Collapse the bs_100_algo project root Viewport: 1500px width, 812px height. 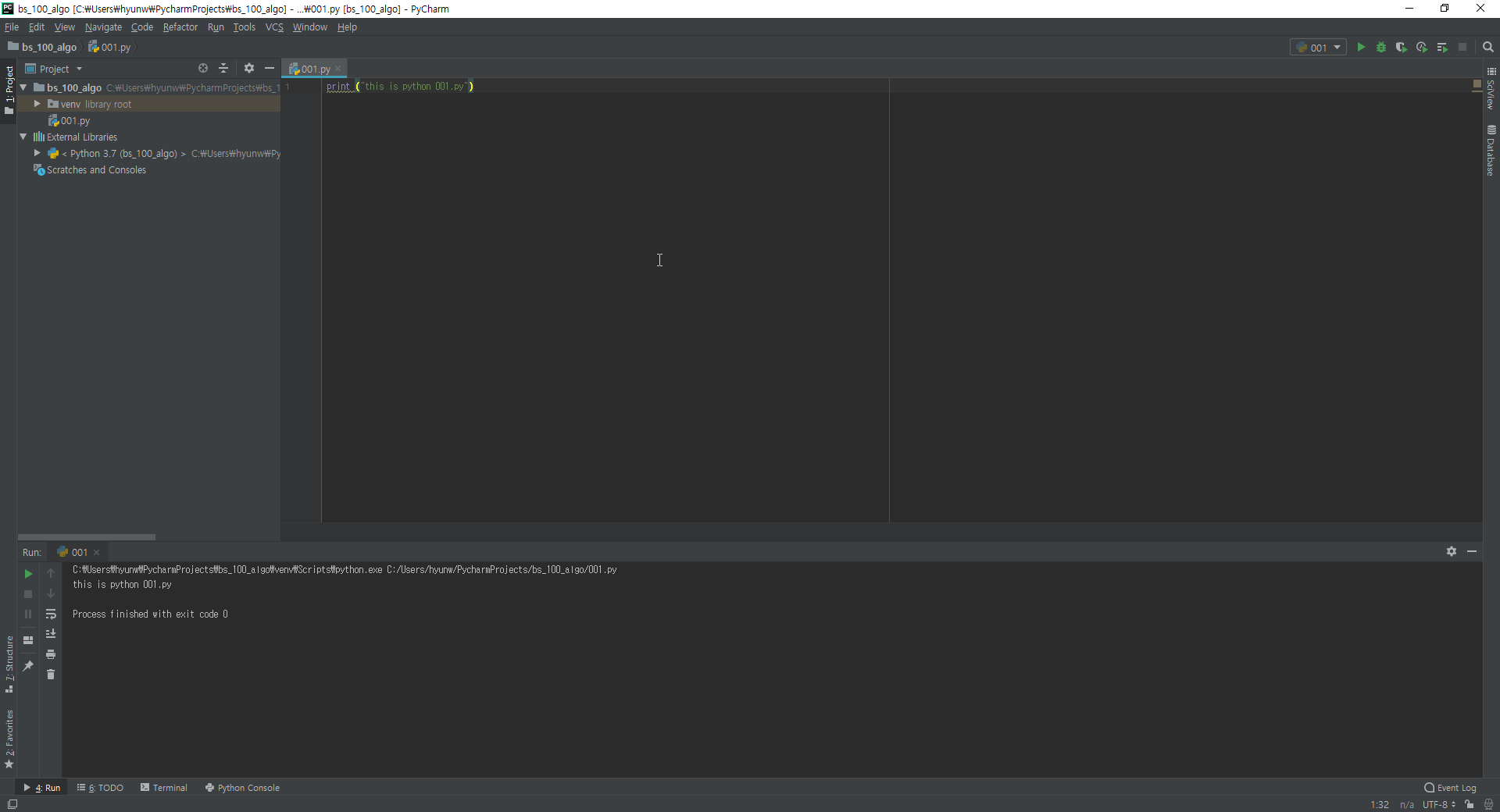(x=23, y=87)
